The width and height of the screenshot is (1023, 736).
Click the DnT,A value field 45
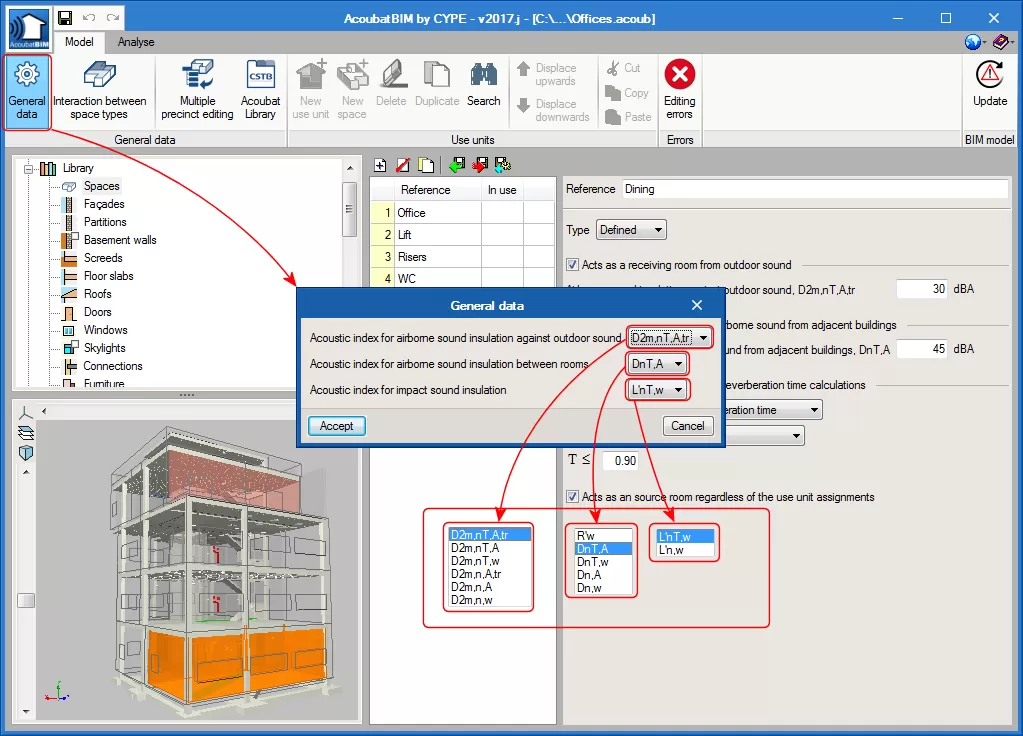(x=922, y=349)
